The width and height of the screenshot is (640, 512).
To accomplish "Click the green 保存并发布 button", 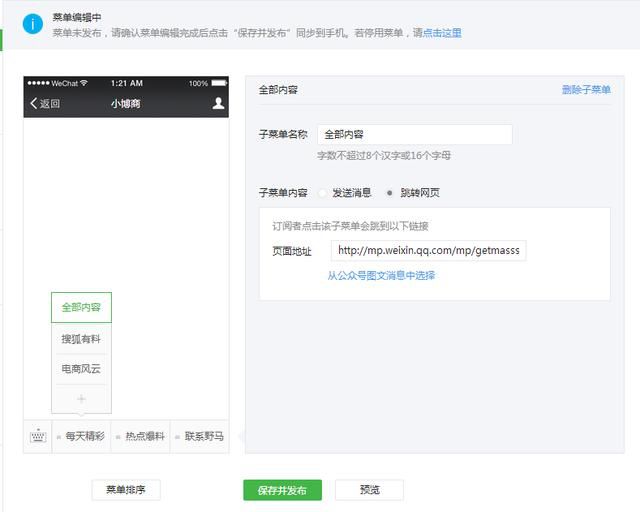I will coord(282,490).
